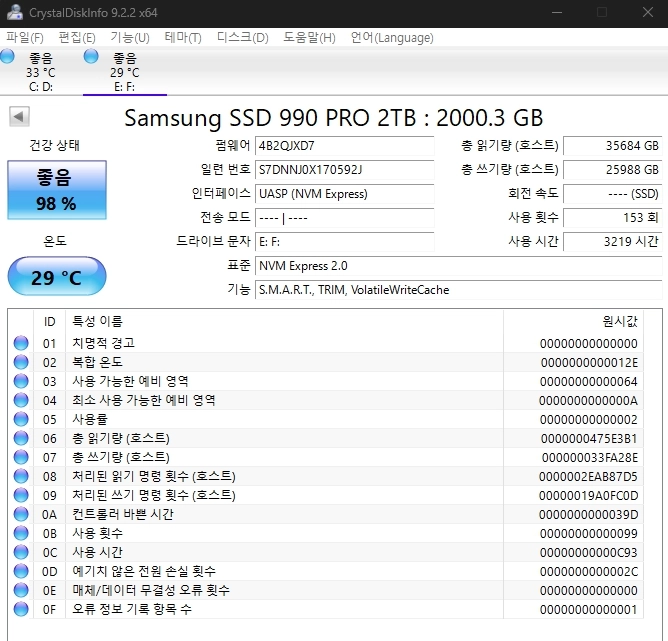Select the 오류 정보 기록 항목 수 name
The image size is (668, 641).
point(132,609)
